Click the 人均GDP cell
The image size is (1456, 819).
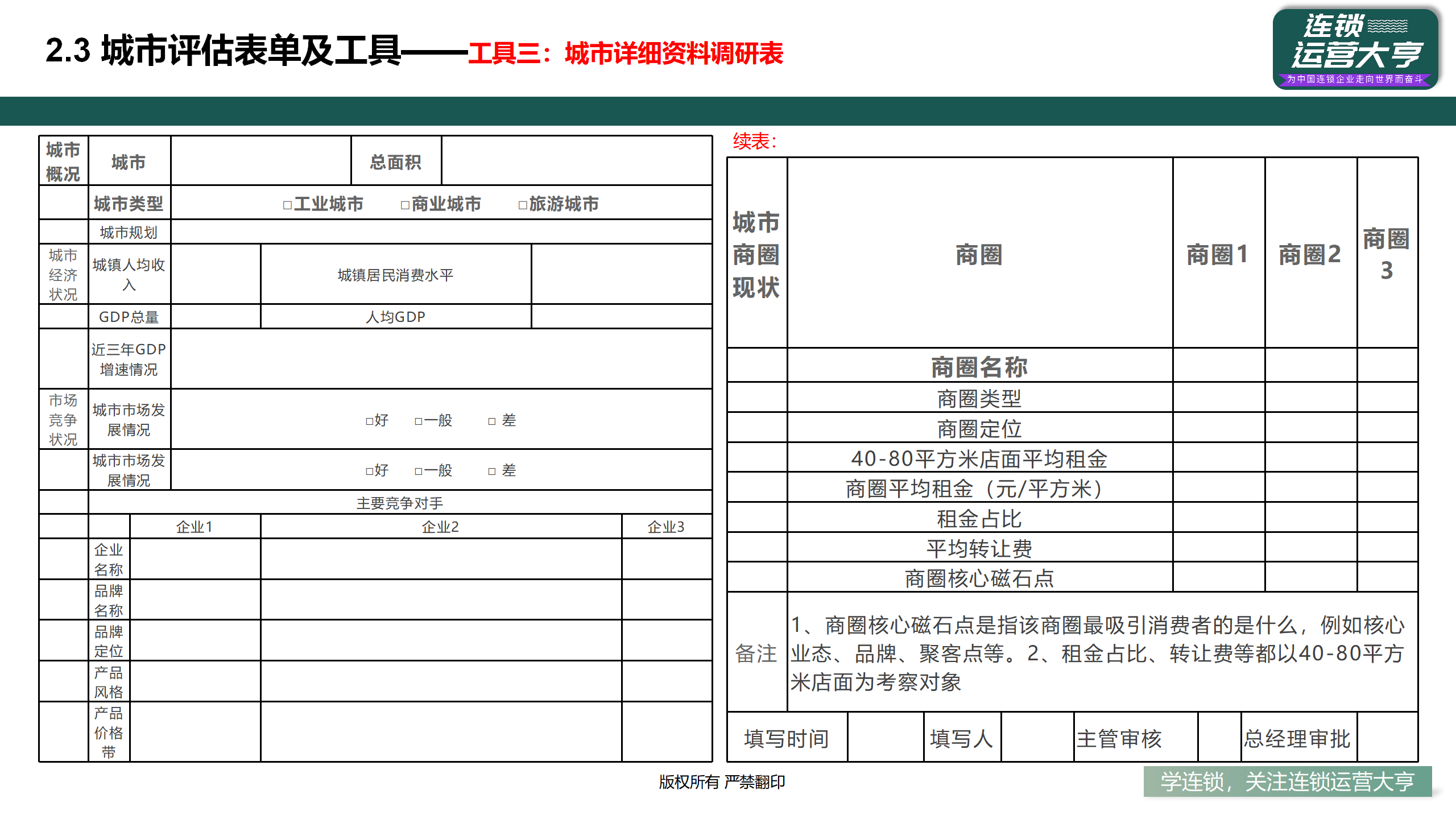pyautogui.click(x=396, y=316)
